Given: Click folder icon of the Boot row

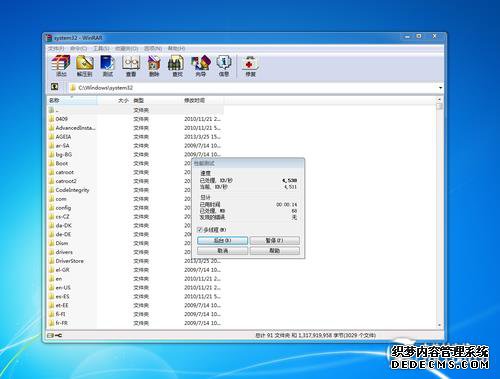Looking at the screenshot, I should coord(51,163).
